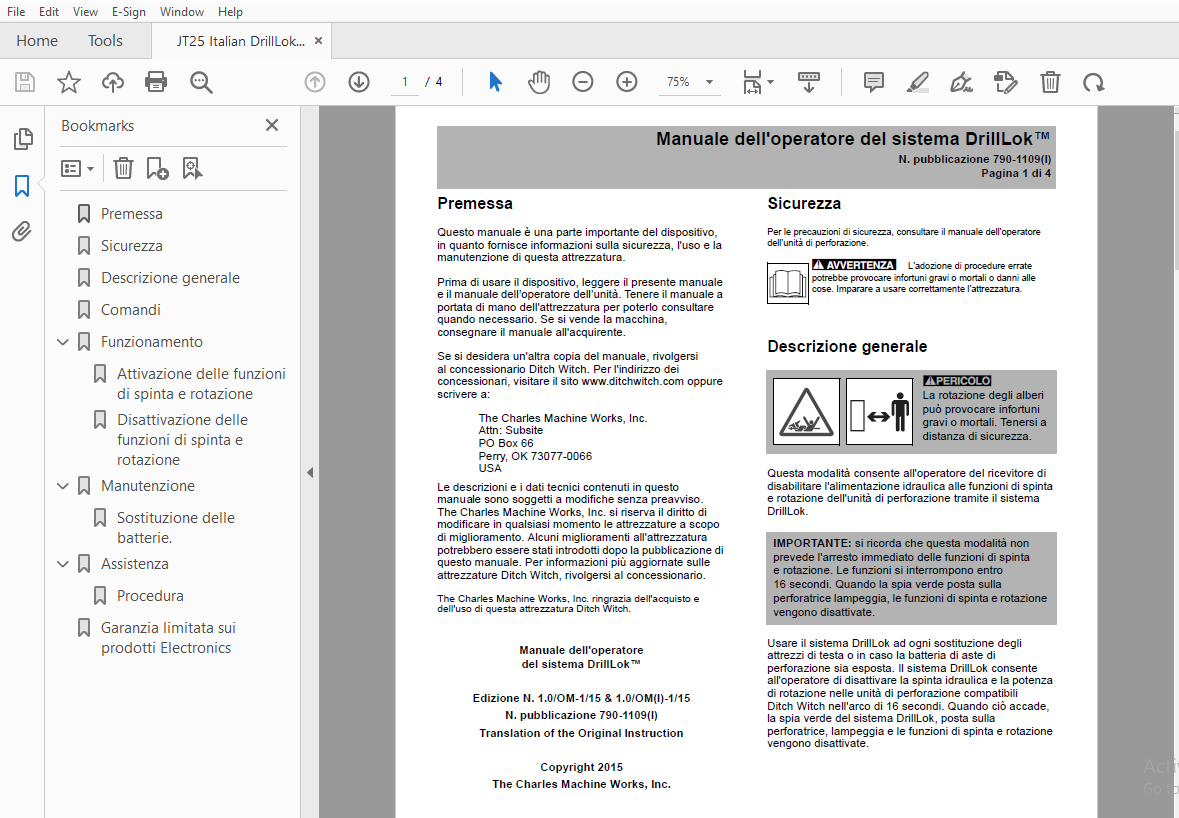Viewport: 1179px width, 818px height.
Task: Click the page number input field
Action: pyautogui.click(x=405, y=82)
